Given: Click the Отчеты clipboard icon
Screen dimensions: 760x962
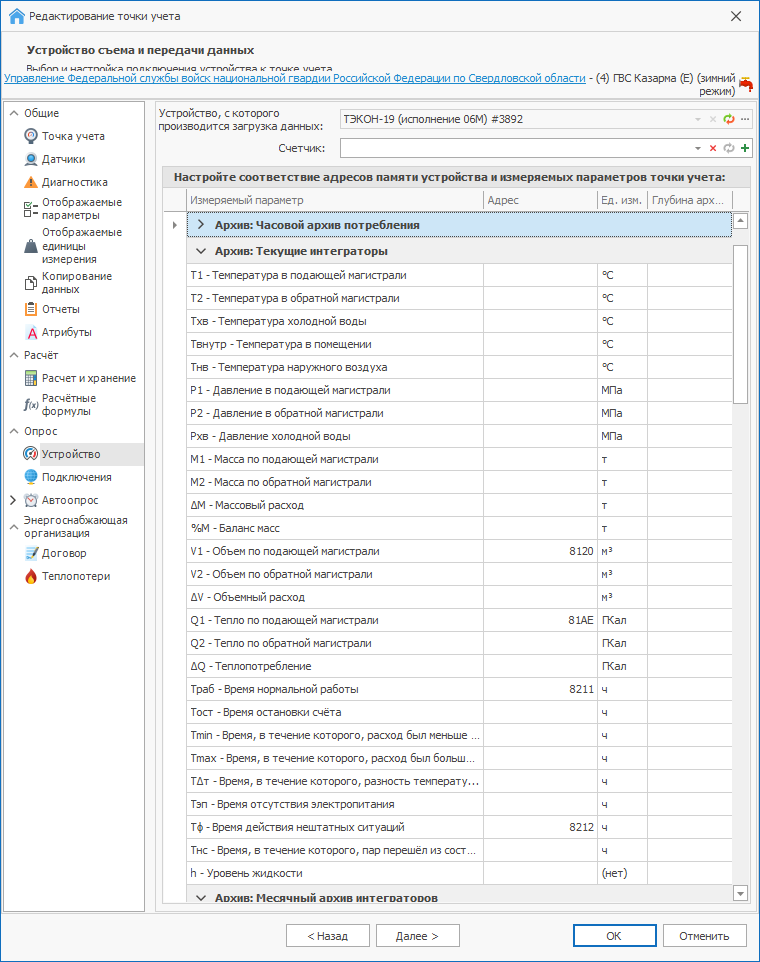Looking at the screenshot, I should click(31, 309).
